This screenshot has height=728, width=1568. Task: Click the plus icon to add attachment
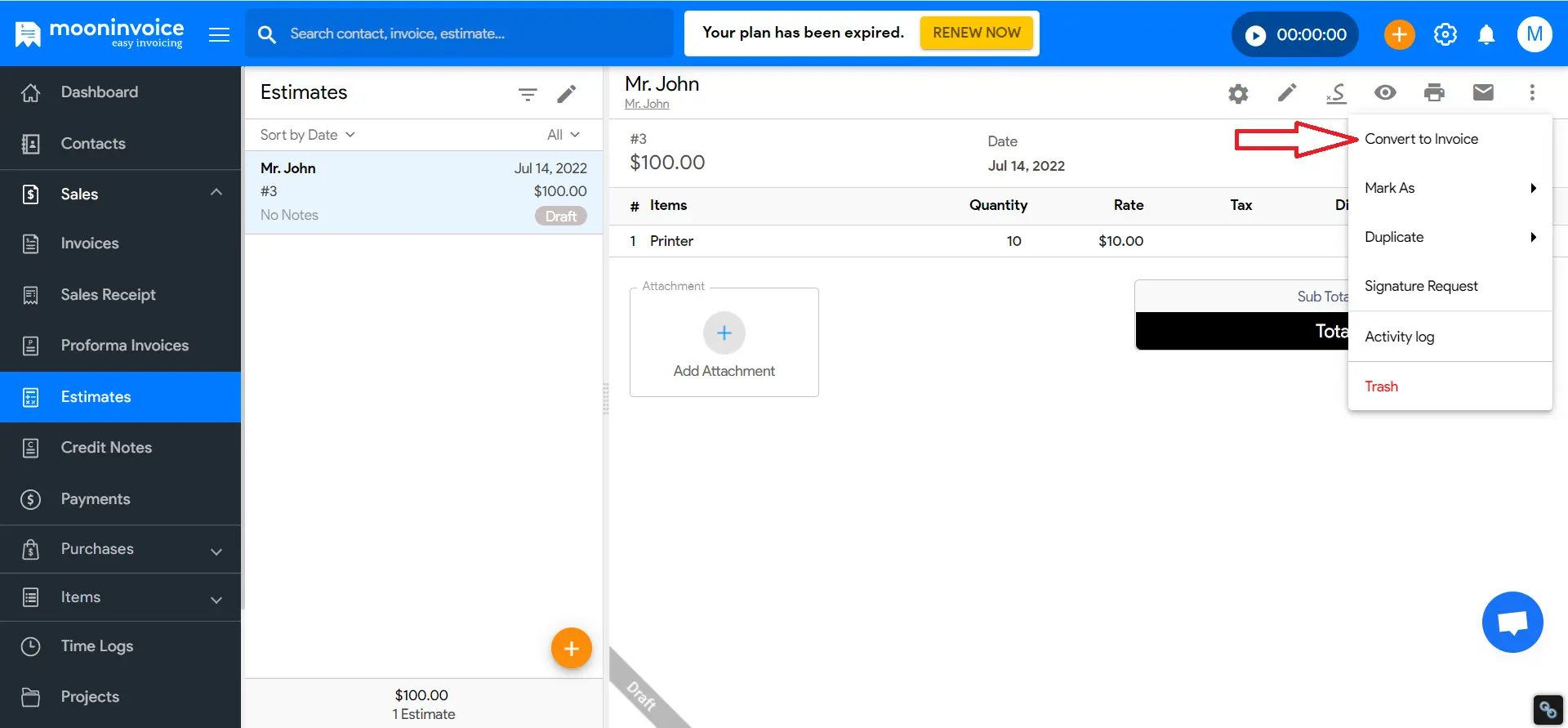click(724, 333)
